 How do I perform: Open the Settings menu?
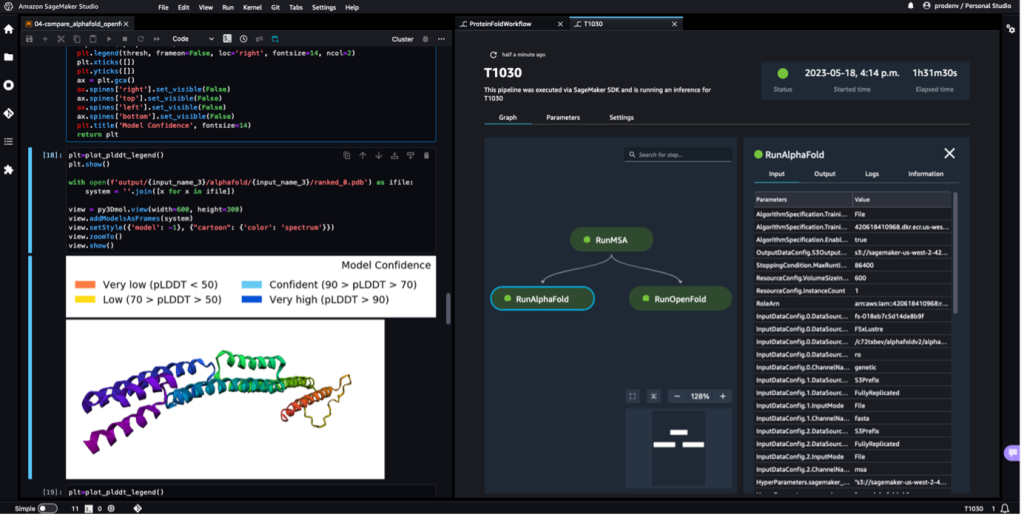pyautogui.click(x=324, y=7)
